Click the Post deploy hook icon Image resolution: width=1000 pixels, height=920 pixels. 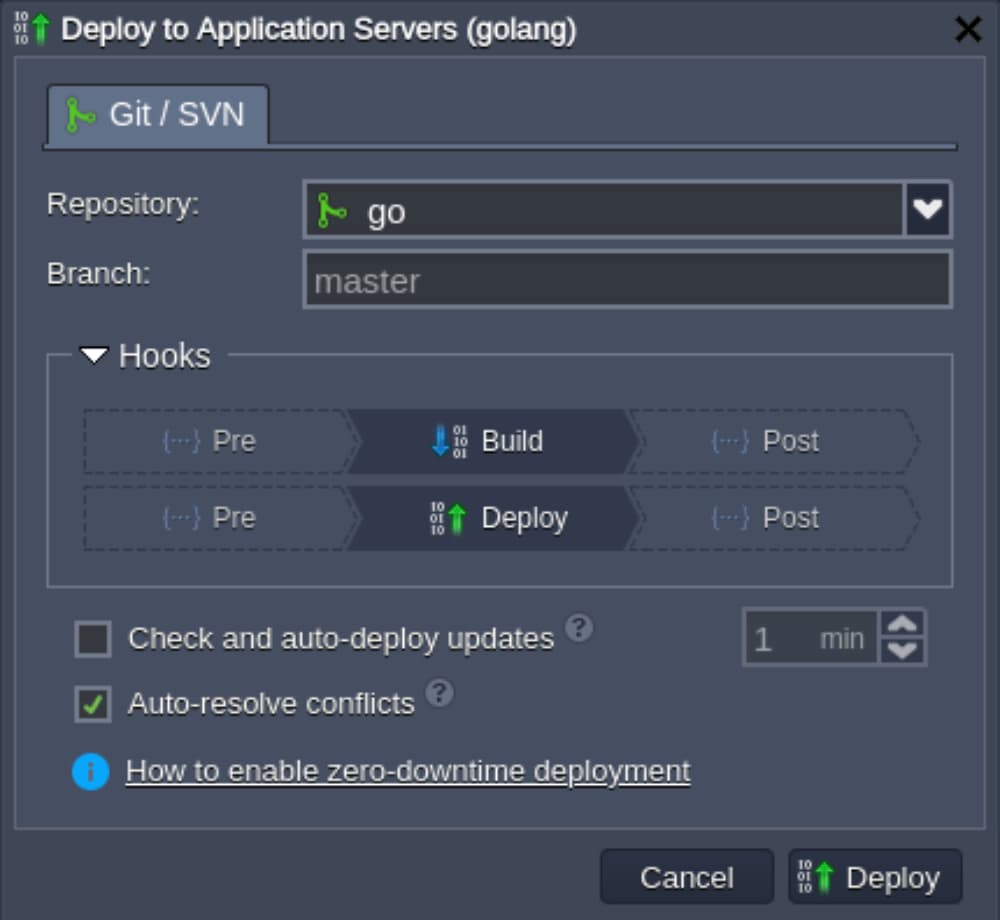point(730,518)
